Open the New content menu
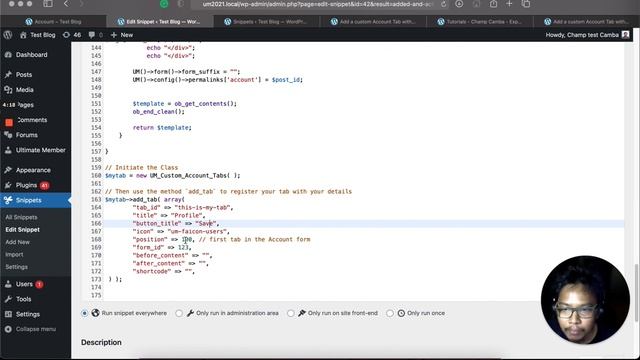The image size is (640, 360). pos(122,35)
